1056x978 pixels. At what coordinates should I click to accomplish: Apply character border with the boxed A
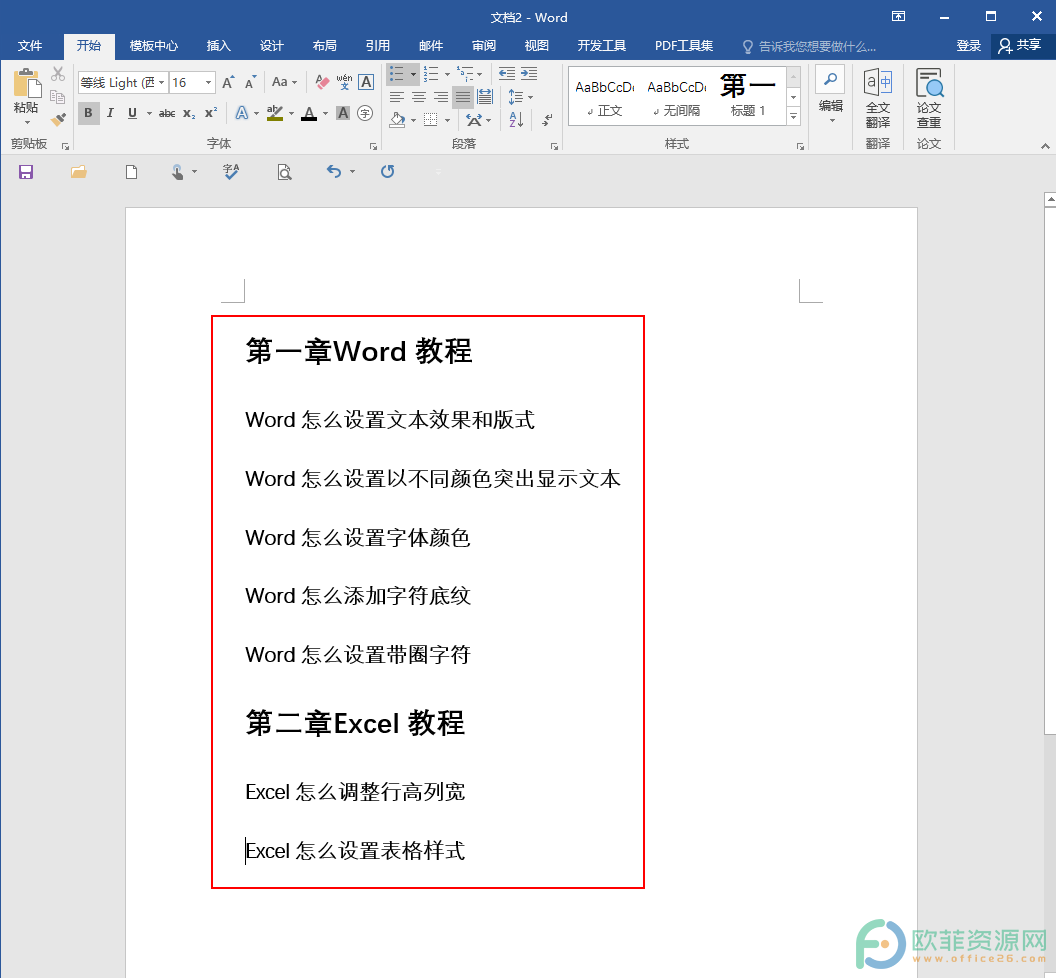[x=366, y=82]
